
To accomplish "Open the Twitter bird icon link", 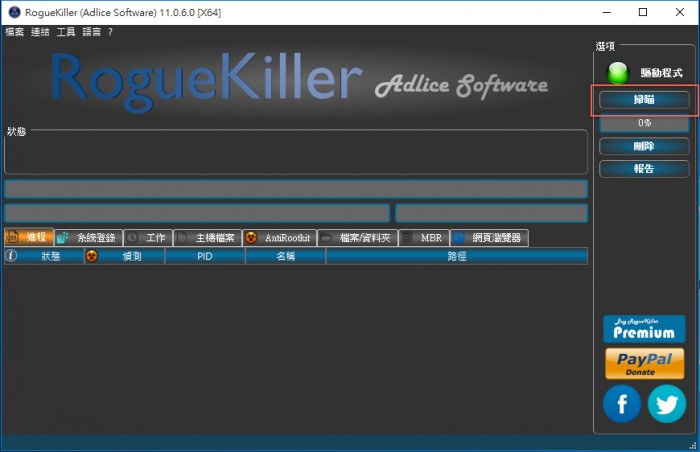I will (667, 404).
